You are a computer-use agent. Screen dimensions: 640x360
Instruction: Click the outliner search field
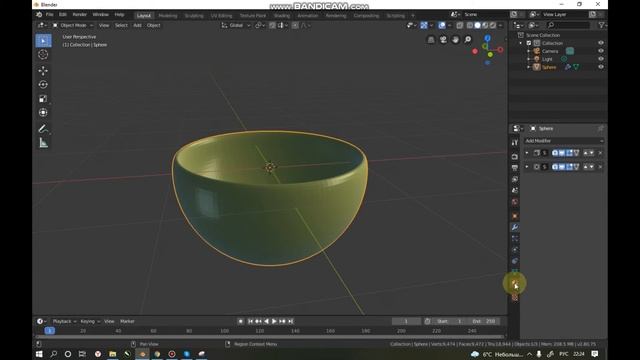(568, 25)
